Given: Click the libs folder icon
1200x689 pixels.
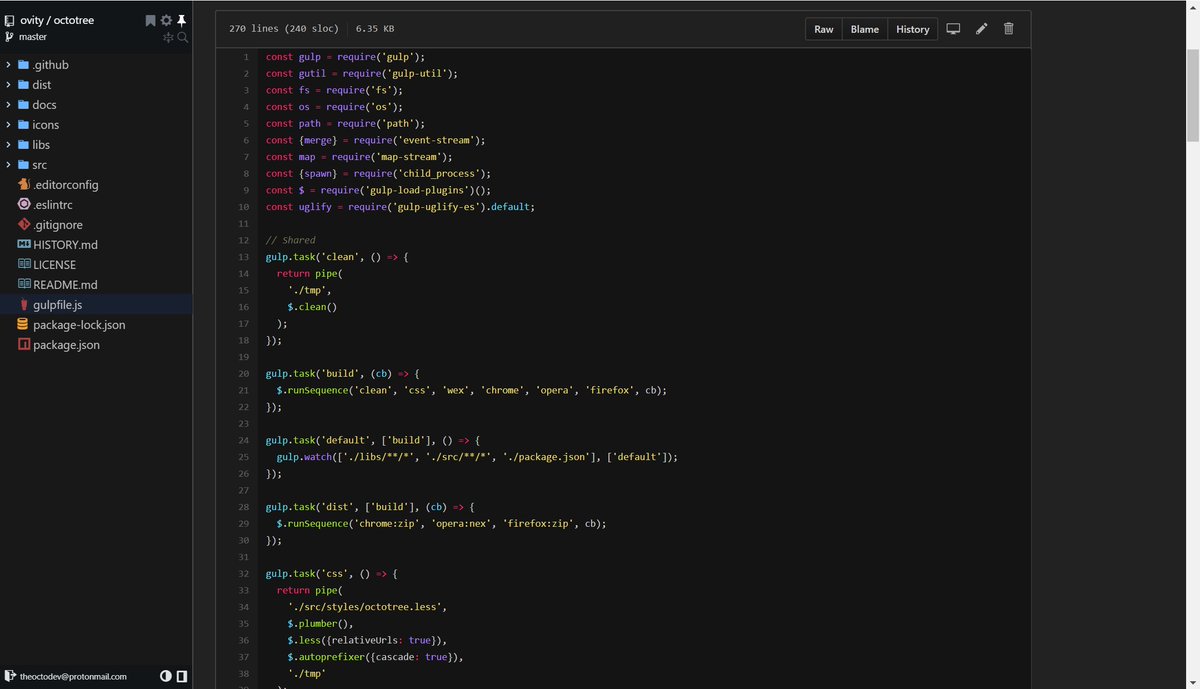Looking at the screenshot, I should tap(24, 145).
